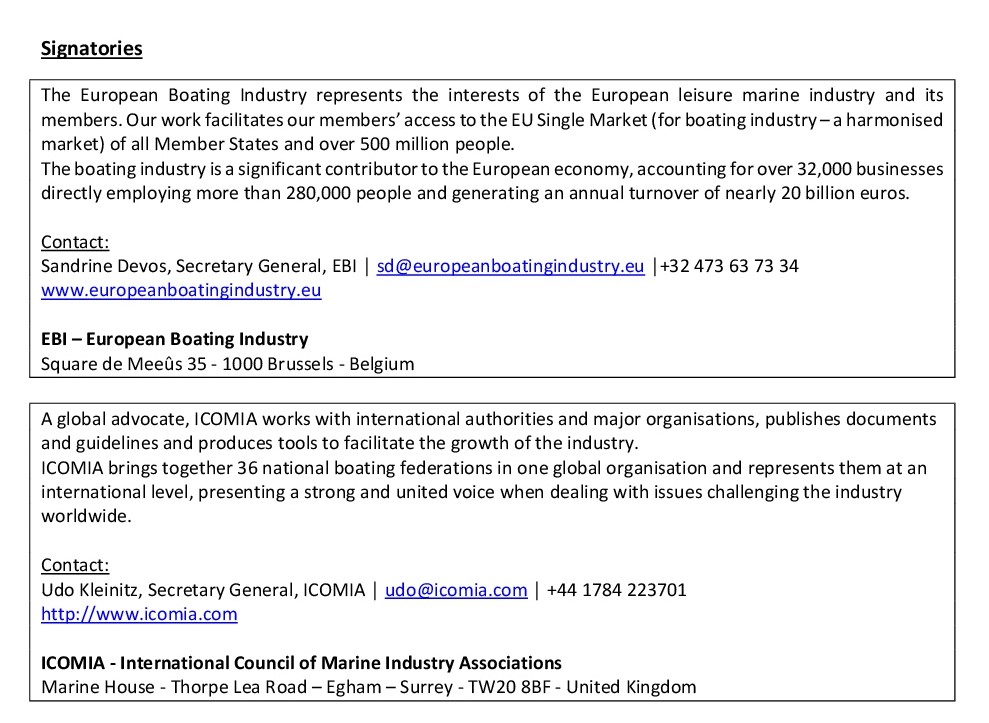Click the Square de Meeûs Brussels address line

click(227, 363)
